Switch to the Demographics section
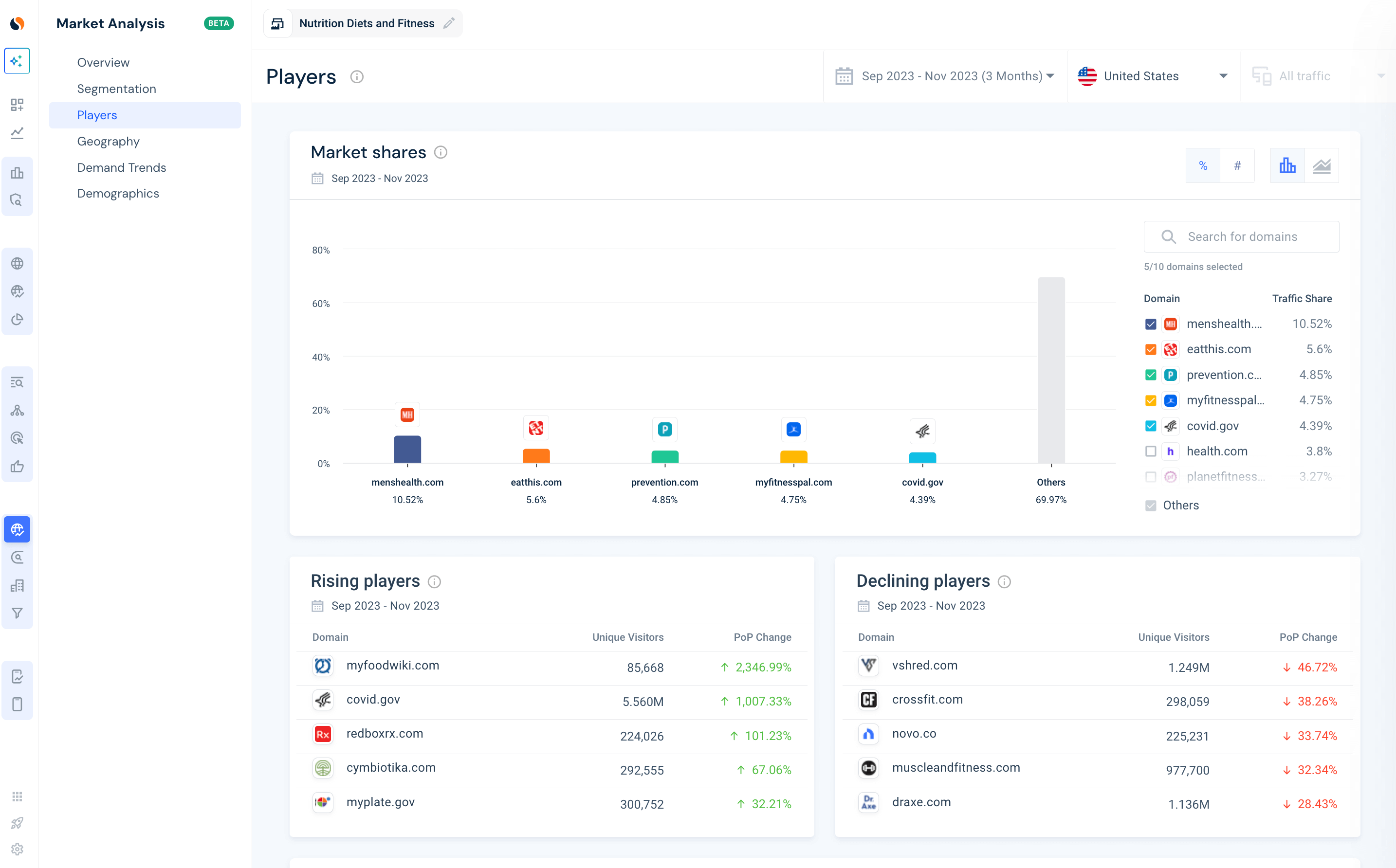The width and height of the screenshot is (1396, 868). coord(118,194)
